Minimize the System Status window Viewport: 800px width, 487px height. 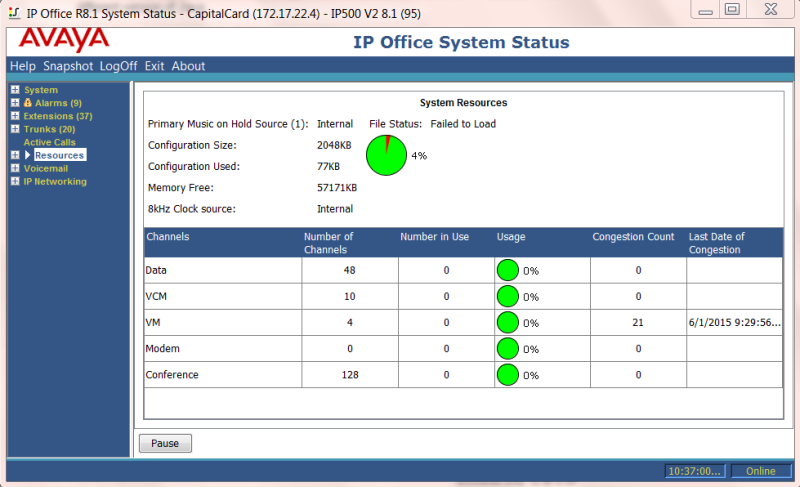pos(706,10)
